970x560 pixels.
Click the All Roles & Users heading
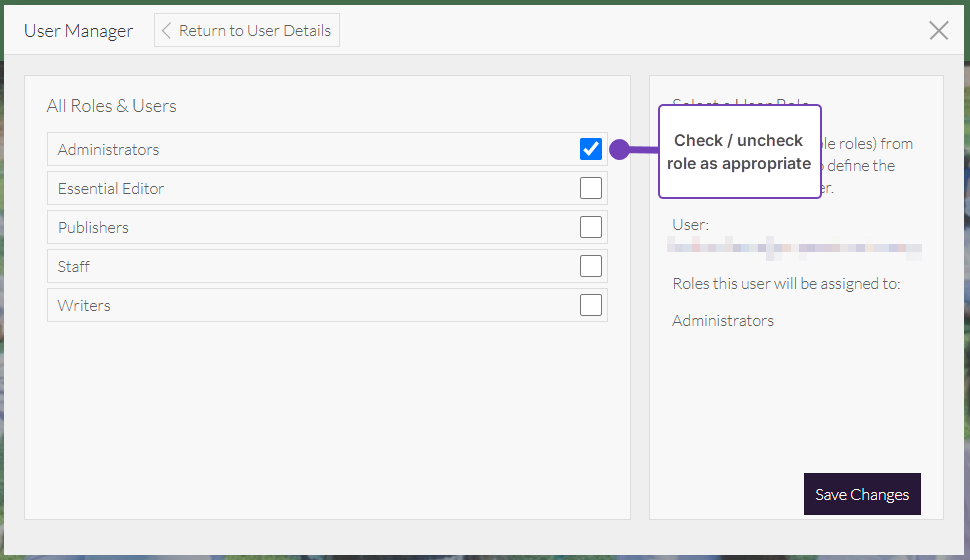(x=111, y=106)
